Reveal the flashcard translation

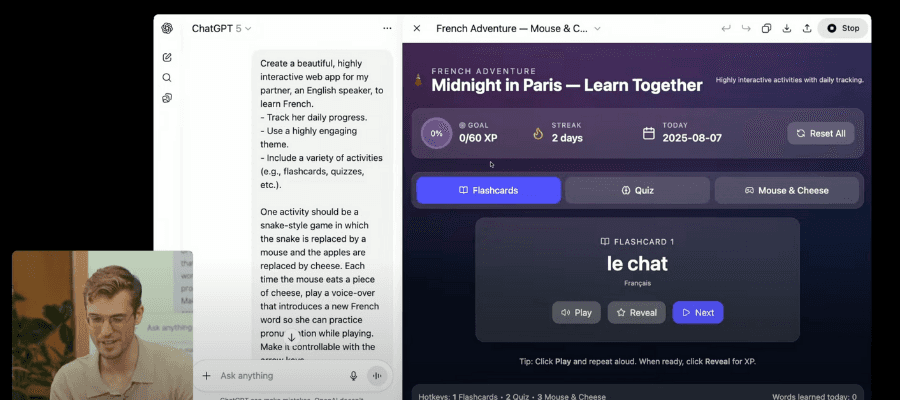[637, 313]
